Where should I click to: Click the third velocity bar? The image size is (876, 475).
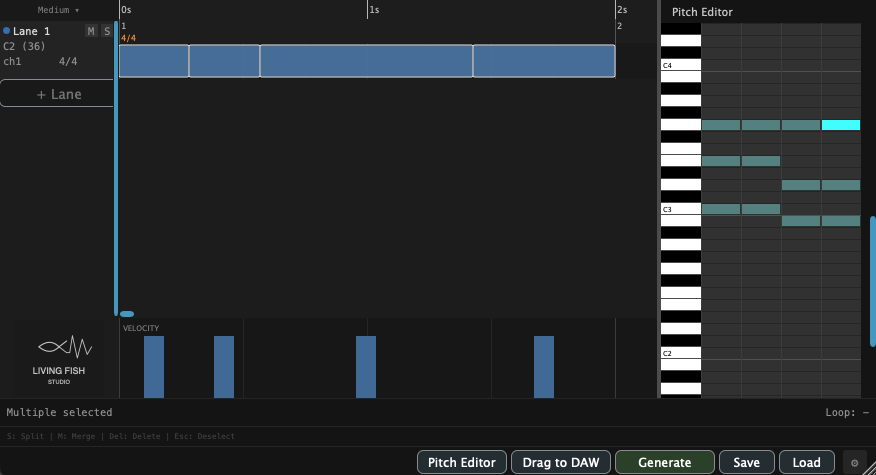click(x=366, y=367)
